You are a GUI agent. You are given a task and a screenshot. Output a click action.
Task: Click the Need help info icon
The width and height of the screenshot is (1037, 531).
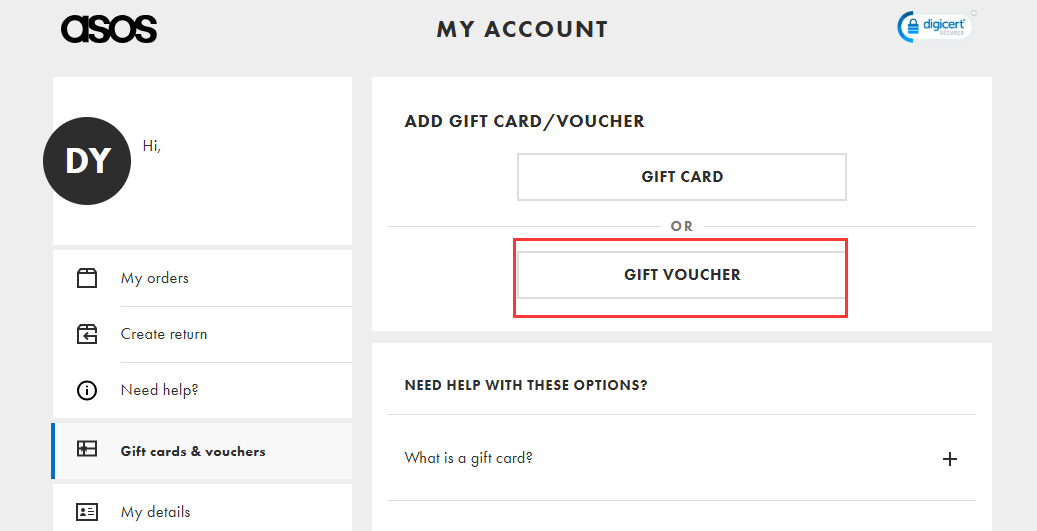87,390
